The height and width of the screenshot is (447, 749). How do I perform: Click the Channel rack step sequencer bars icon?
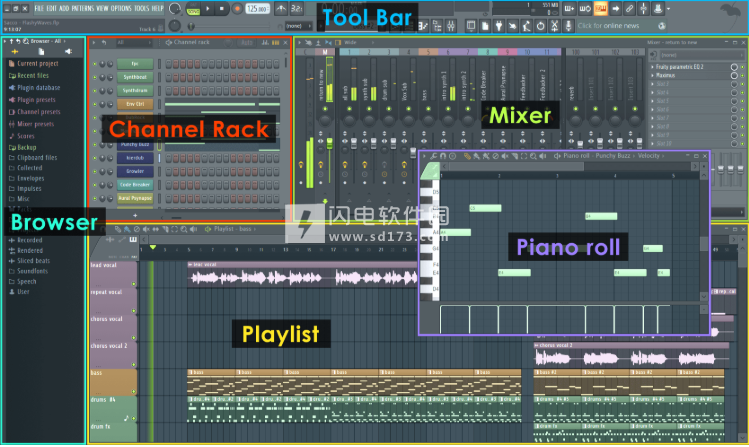[276, 43]
